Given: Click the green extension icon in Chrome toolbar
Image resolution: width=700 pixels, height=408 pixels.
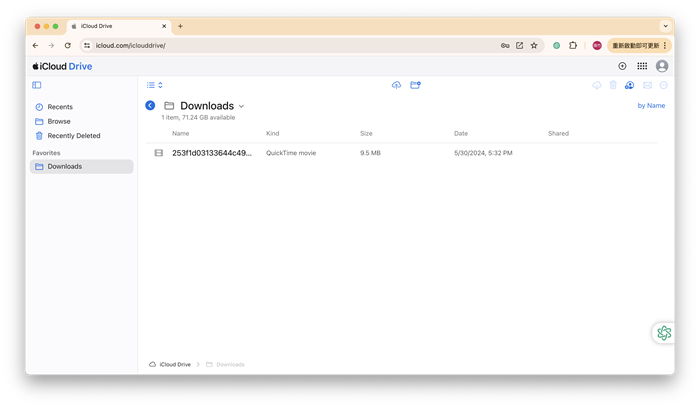Looking at the screenshot, I should [x=556, y=45].
